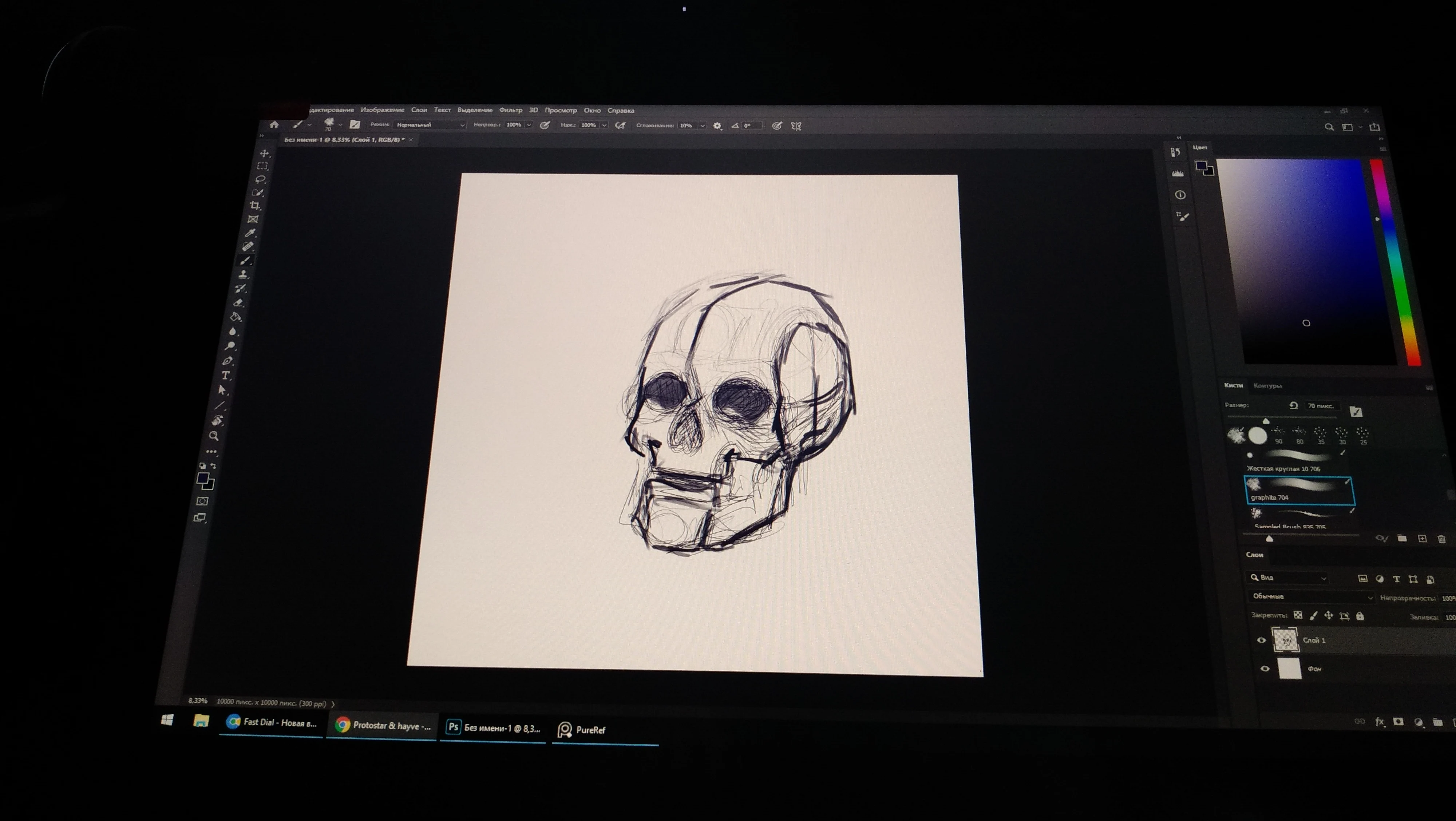Select the Eraser tool
1456x821 pixels.
pyautogui.click(x=239, y=303)
